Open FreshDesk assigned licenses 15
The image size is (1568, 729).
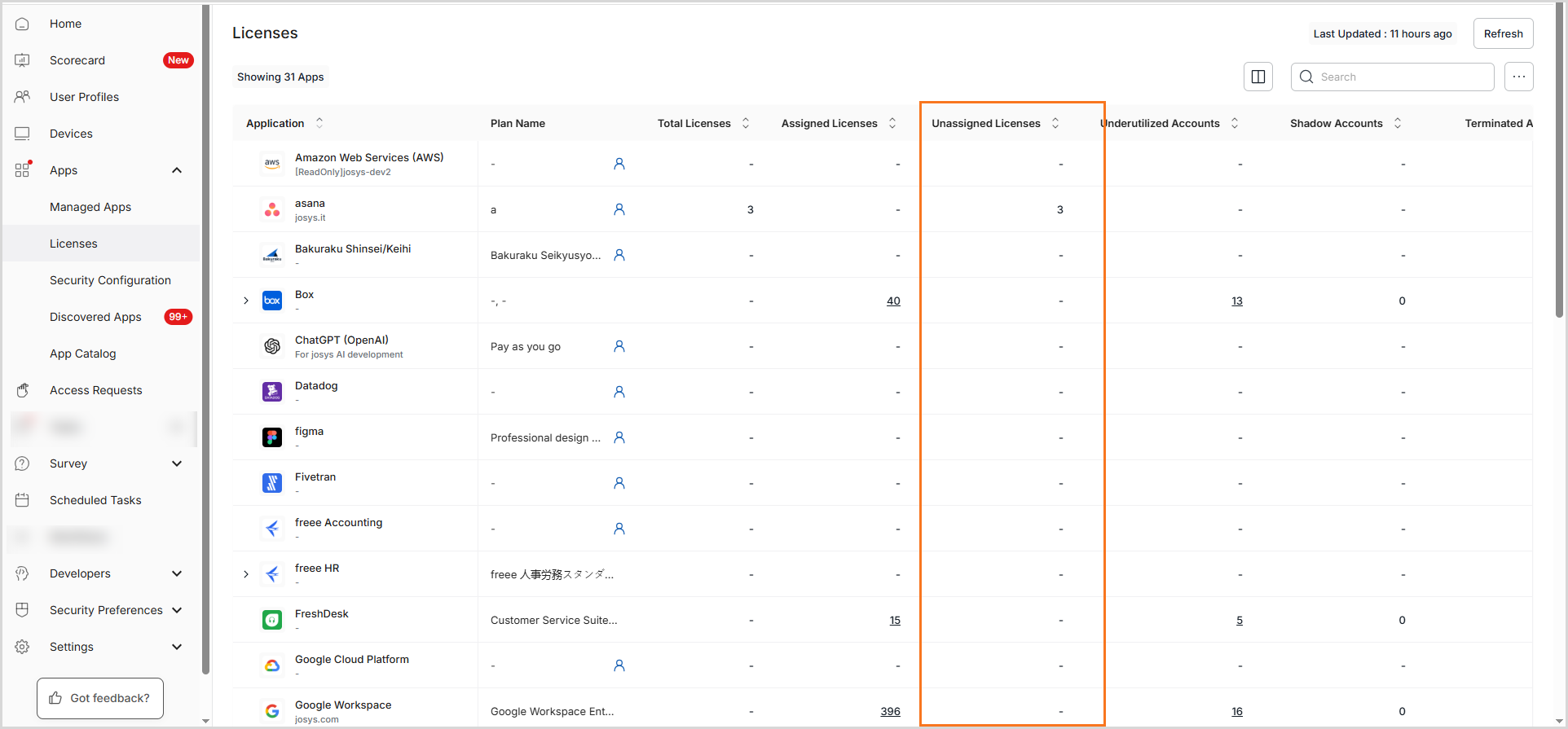coord(895,620)
